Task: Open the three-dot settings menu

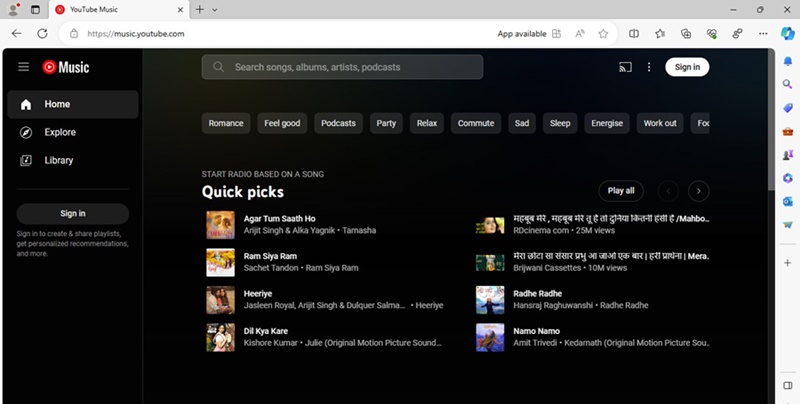Action: coord(649,67)
